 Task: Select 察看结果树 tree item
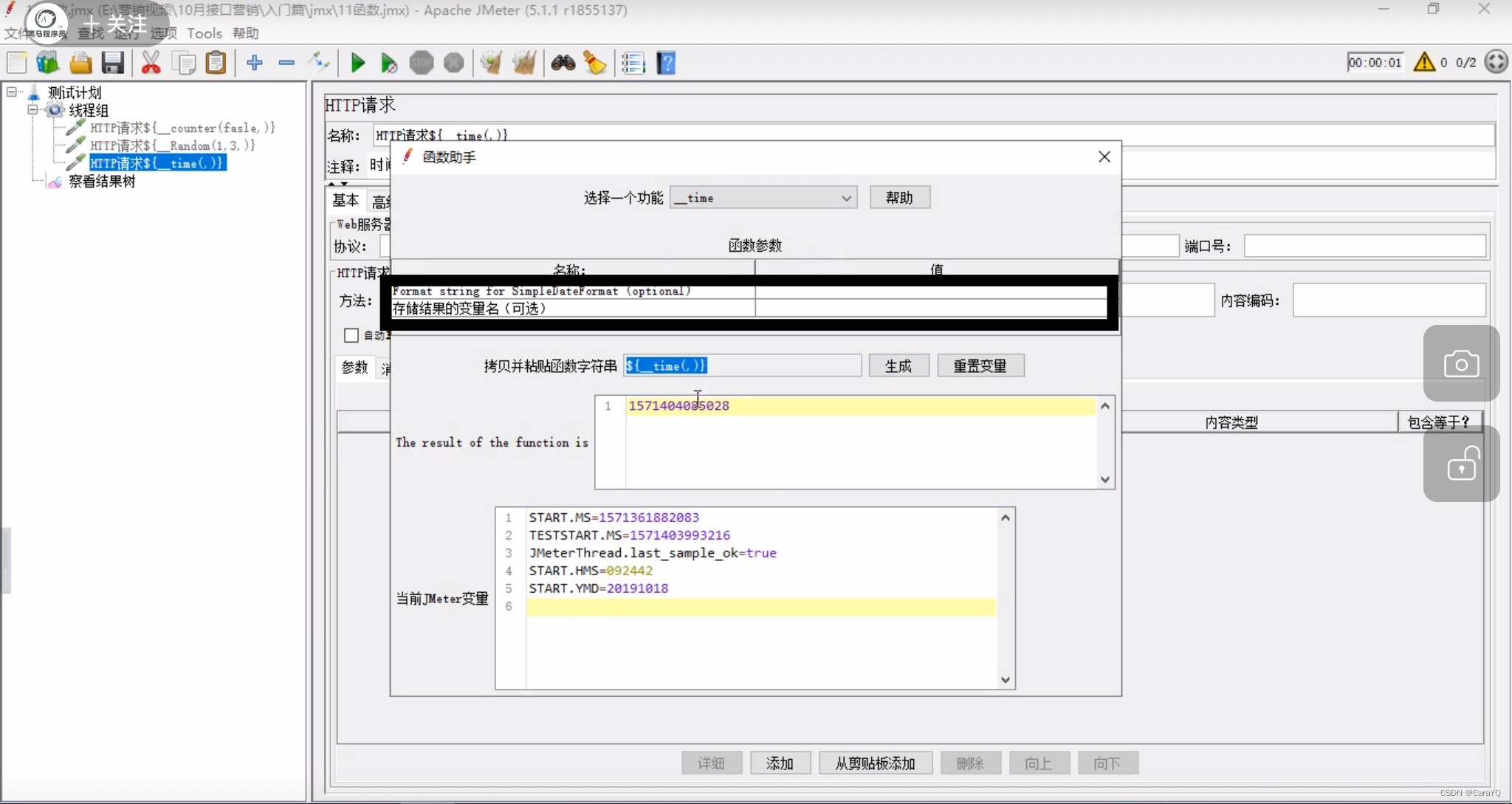(102, 181)
